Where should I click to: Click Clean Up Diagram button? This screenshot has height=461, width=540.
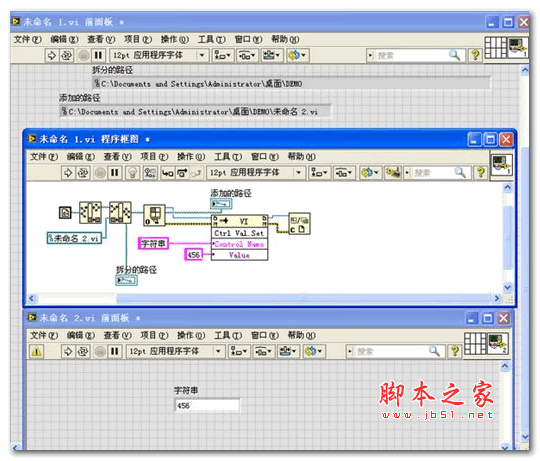pos(393,172)
